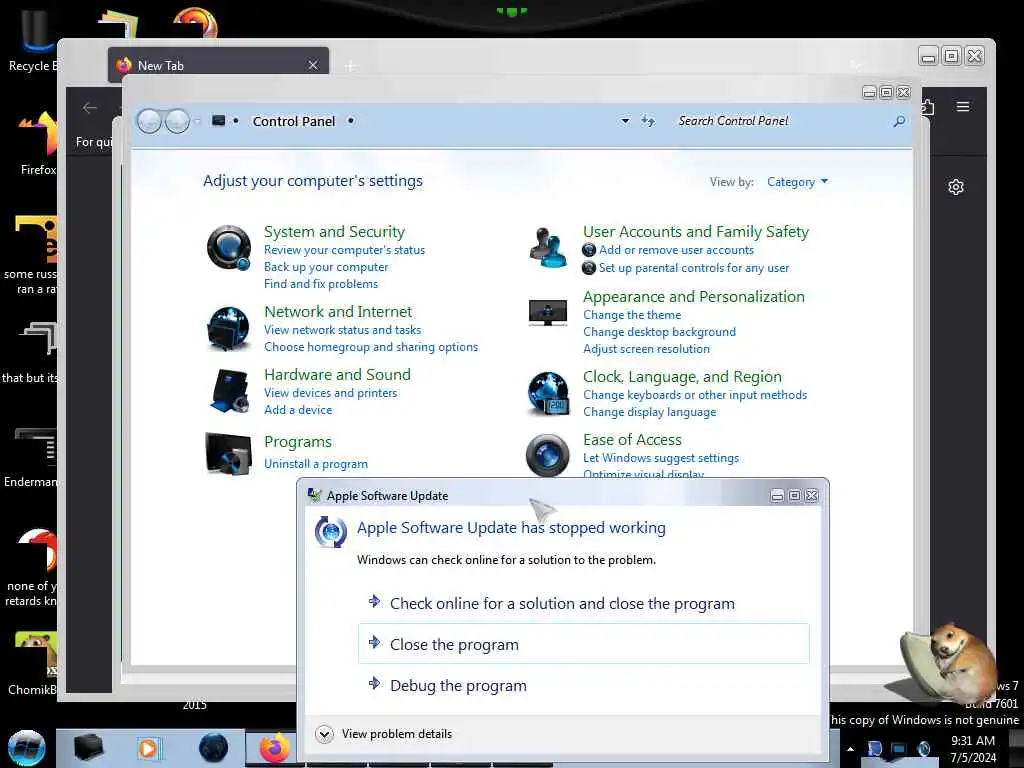Click Change desktop background
The width and height of the screenshot is (1024, 768).
click(659, 332)
